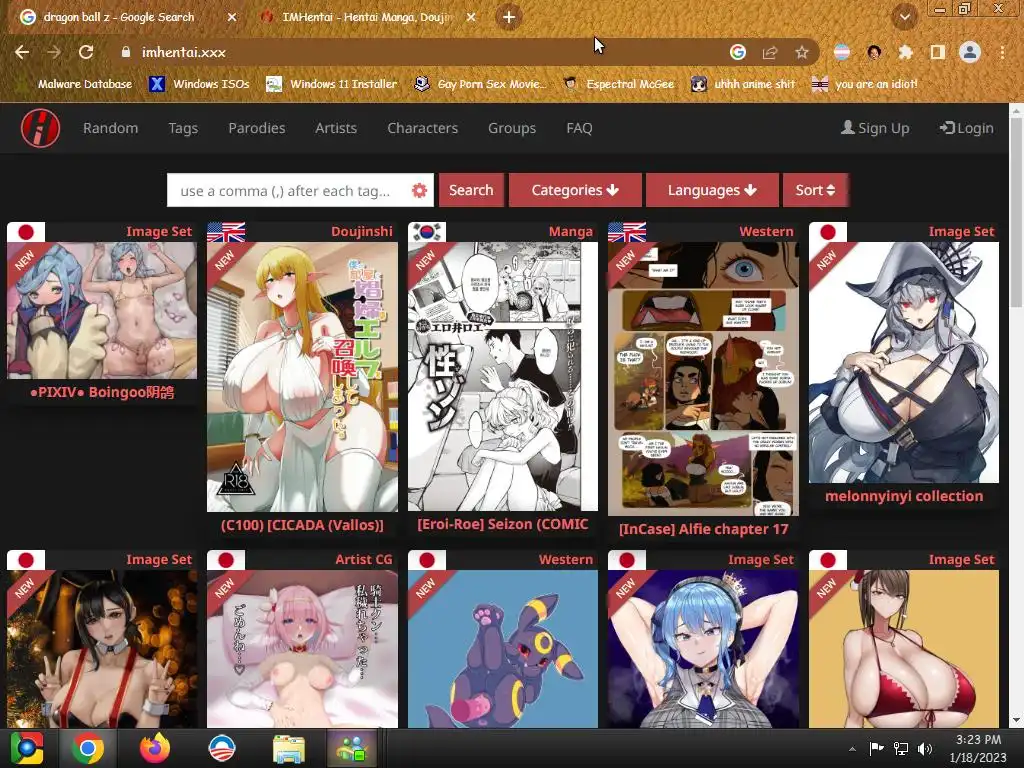This screenshot has width=1024, height=768.
Task: Open the melonnyinyi collection title
Action: [x=904, y=496]
